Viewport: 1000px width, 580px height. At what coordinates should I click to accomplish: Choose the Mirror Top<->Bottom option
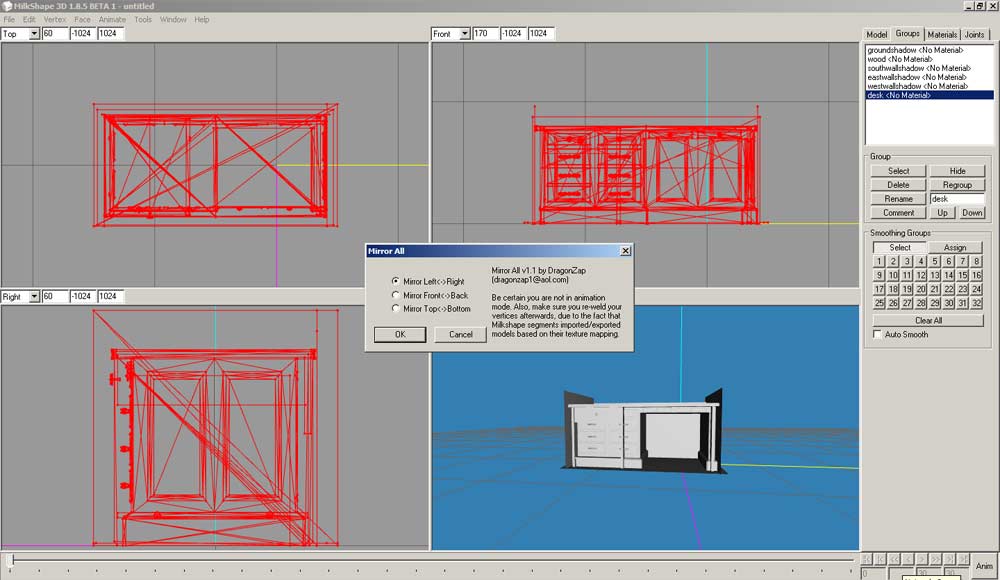396,309
